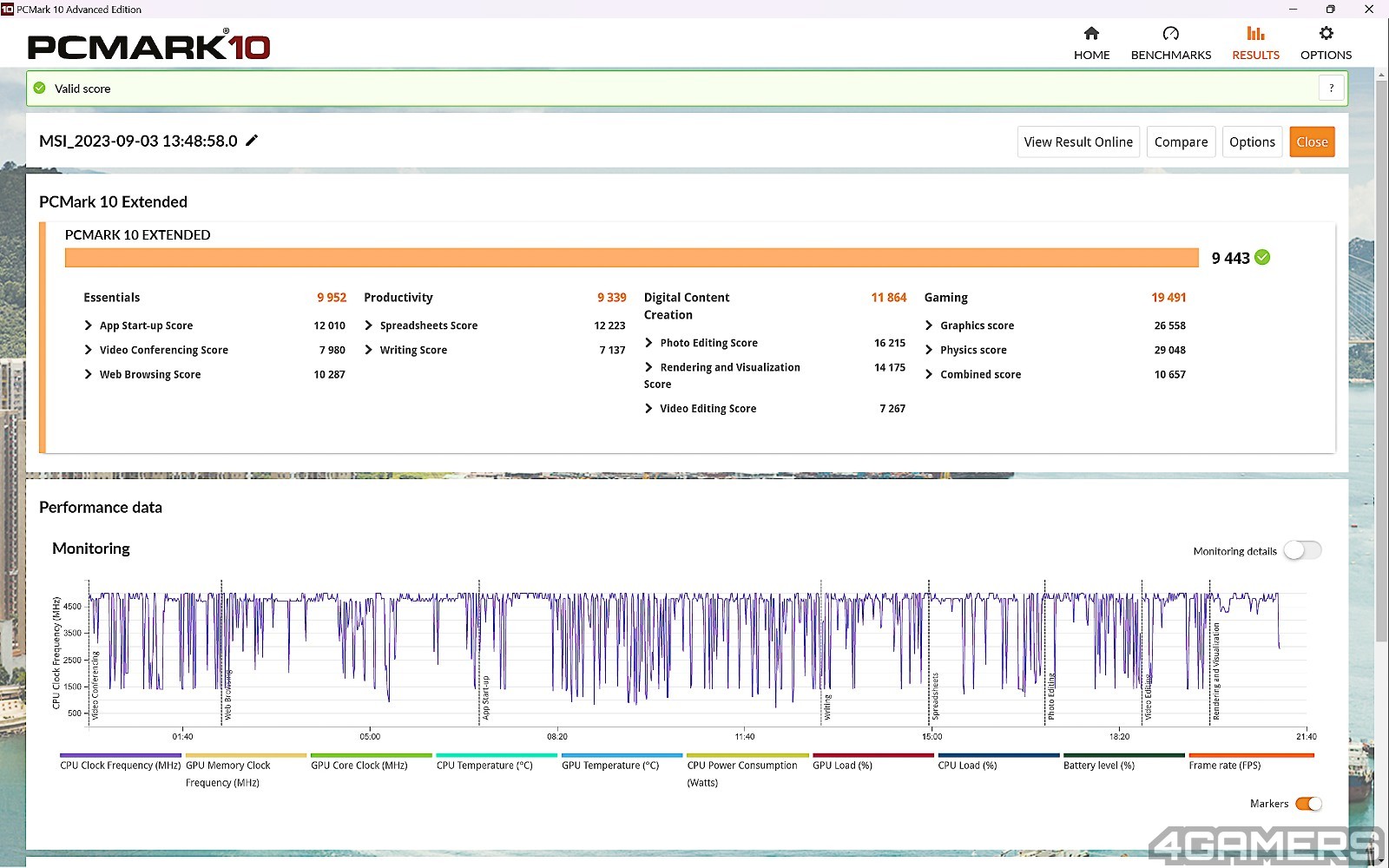Click the Gaming score 19 491
1389x868 pixels.
tap(1168, 297)
